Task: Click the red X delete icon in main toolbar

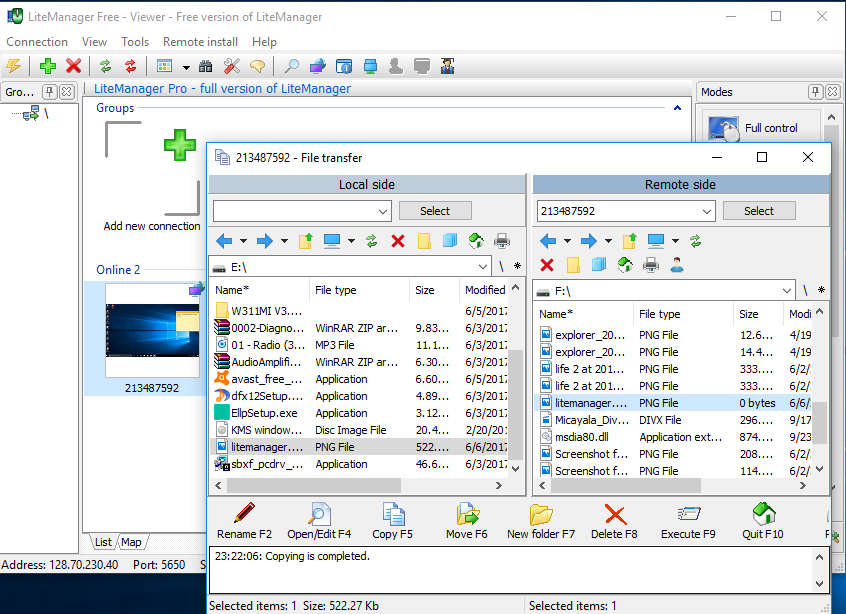Action: pos(73,66)
